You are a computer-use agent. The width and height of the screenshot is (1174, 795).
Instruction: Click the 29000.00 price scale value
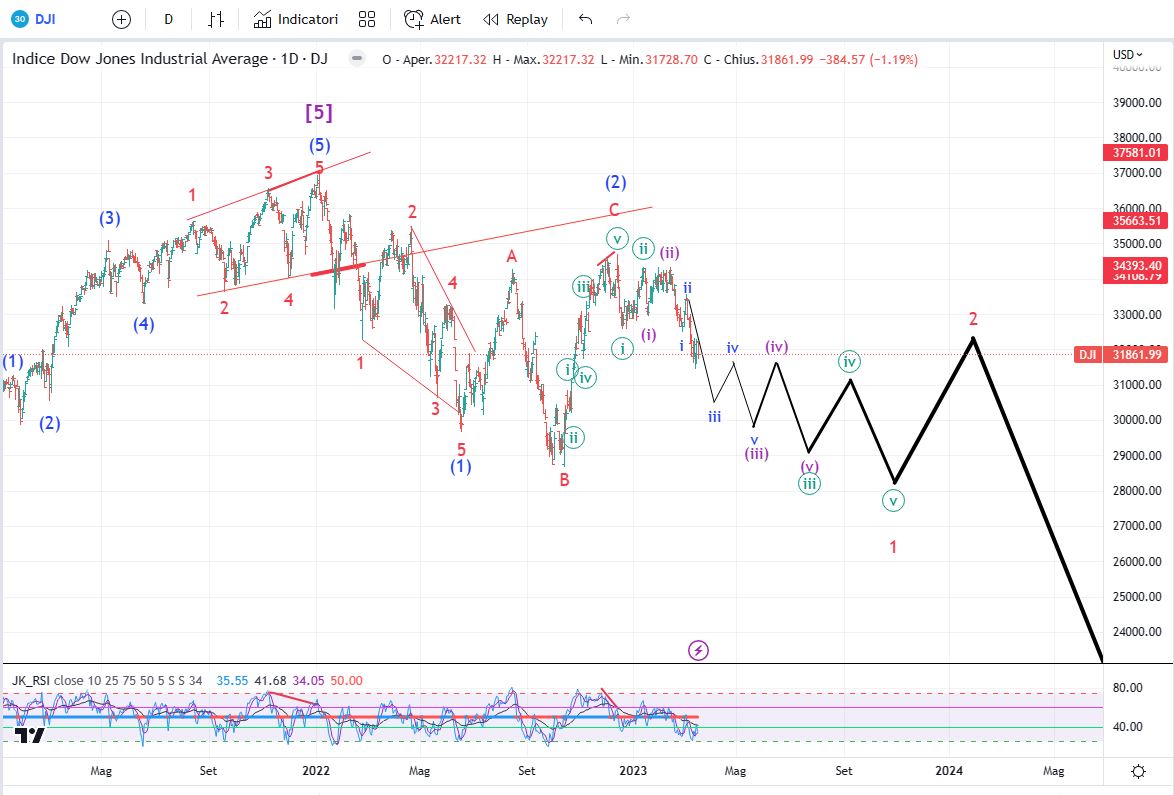click(x=1137, y=455)
